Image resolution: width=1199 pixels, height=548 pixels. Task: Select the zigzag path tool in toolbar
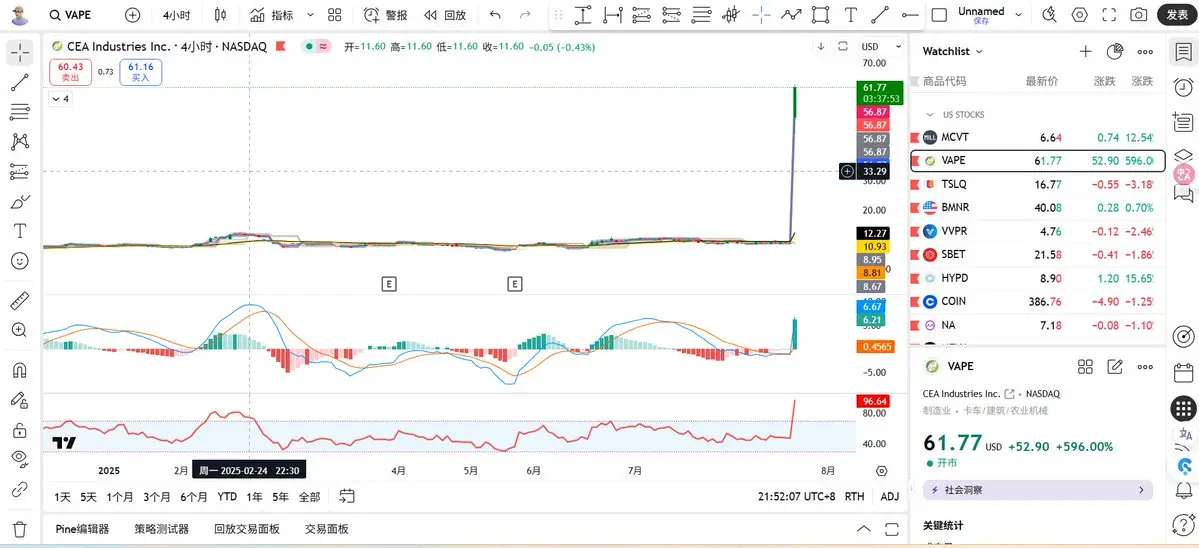tap(791, 15)
